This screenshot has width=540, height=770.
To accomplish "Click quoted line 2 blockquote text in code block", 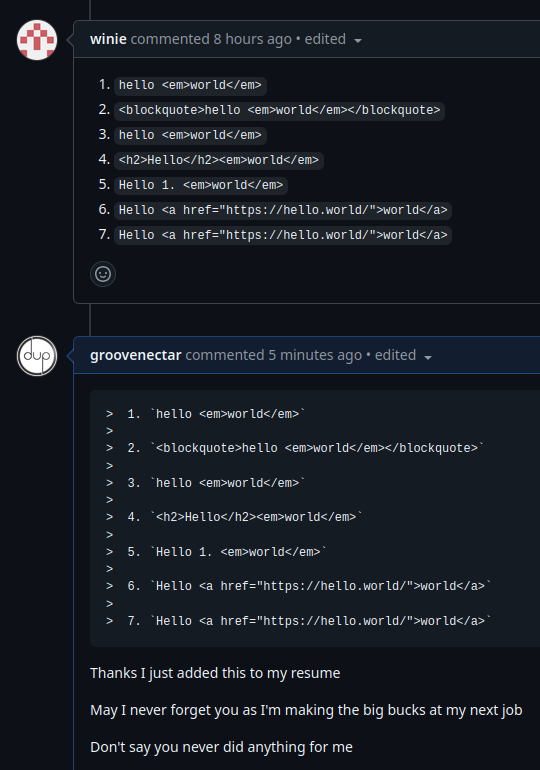I will [317, 448].
